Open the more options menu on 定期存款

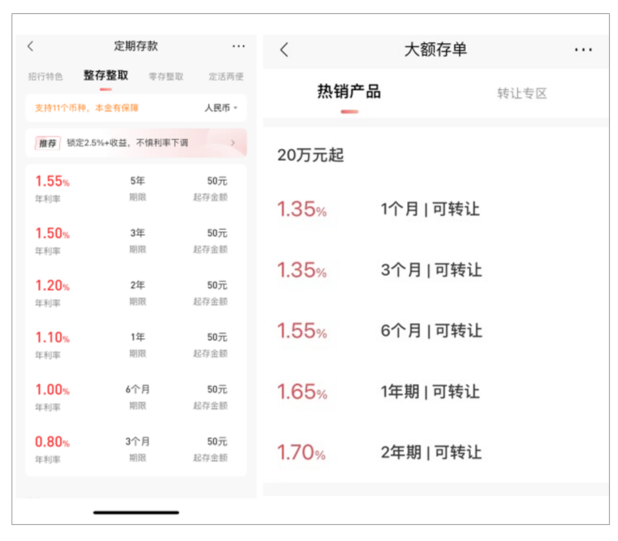[x=238, y=46]
